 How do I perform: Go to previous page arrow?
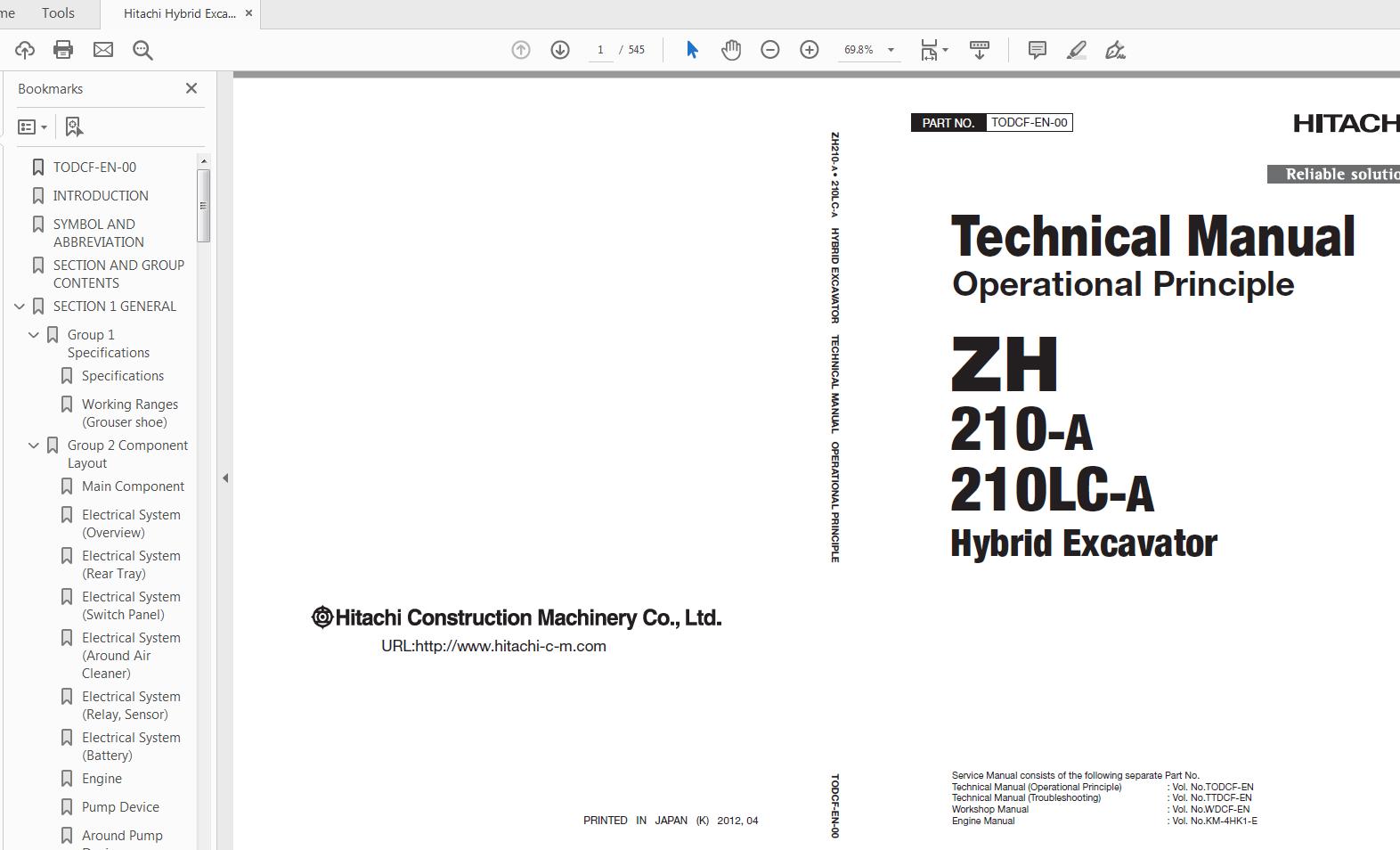(x=521, y=50)
